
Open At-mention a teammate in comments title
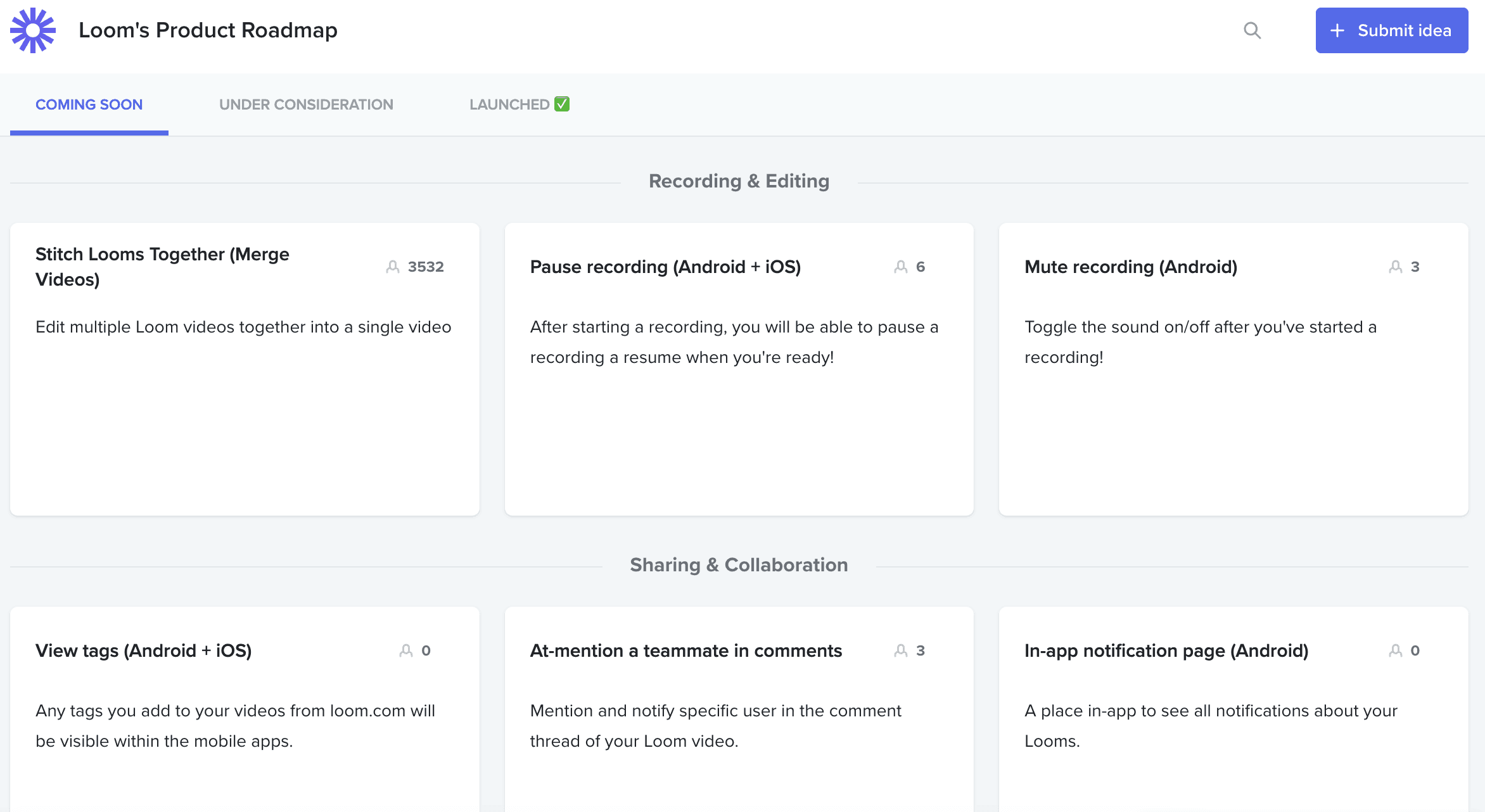coord(686,650)
